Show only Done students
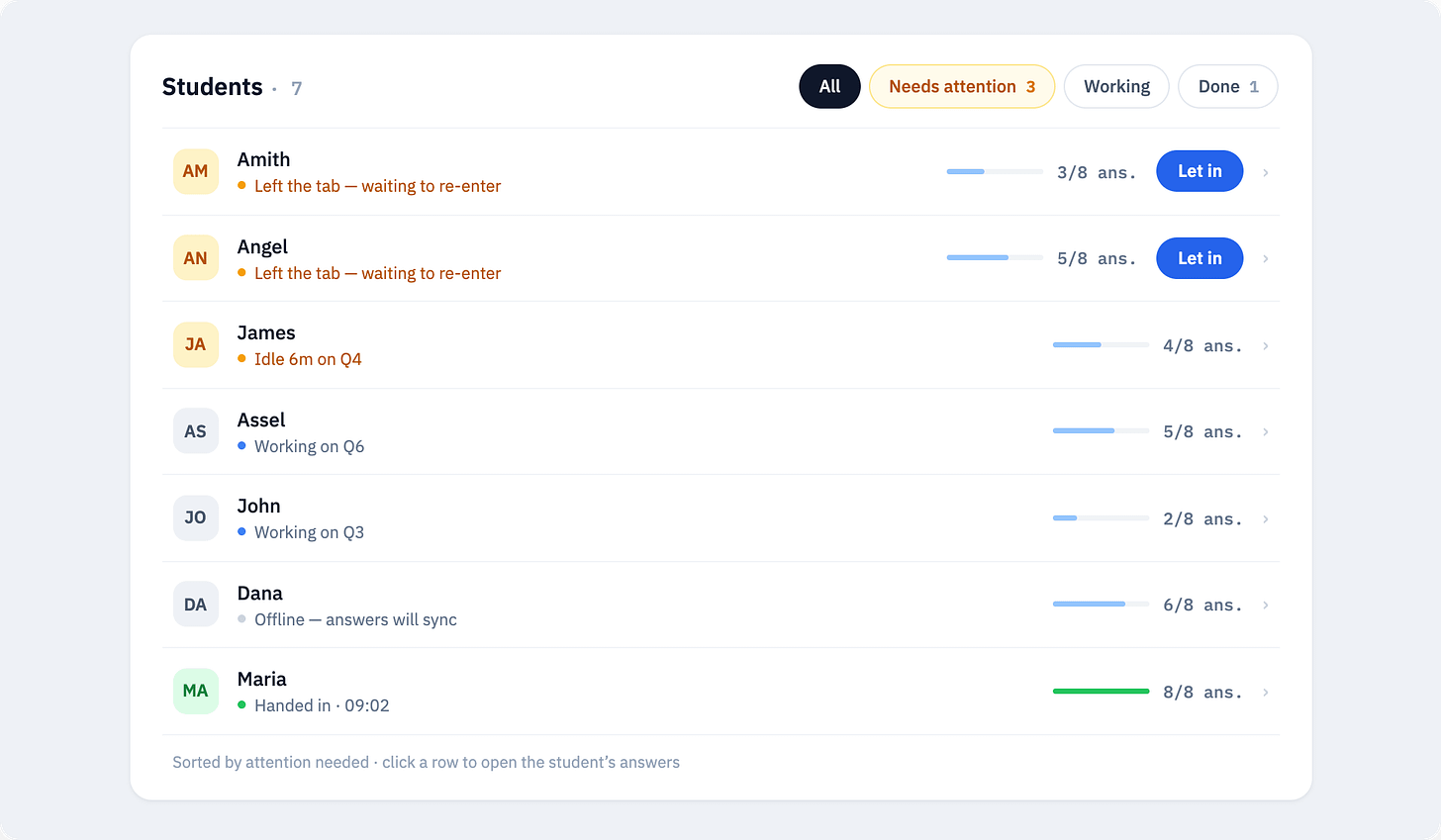This screenshot has width=1441, height=840. coord(1228,87)
